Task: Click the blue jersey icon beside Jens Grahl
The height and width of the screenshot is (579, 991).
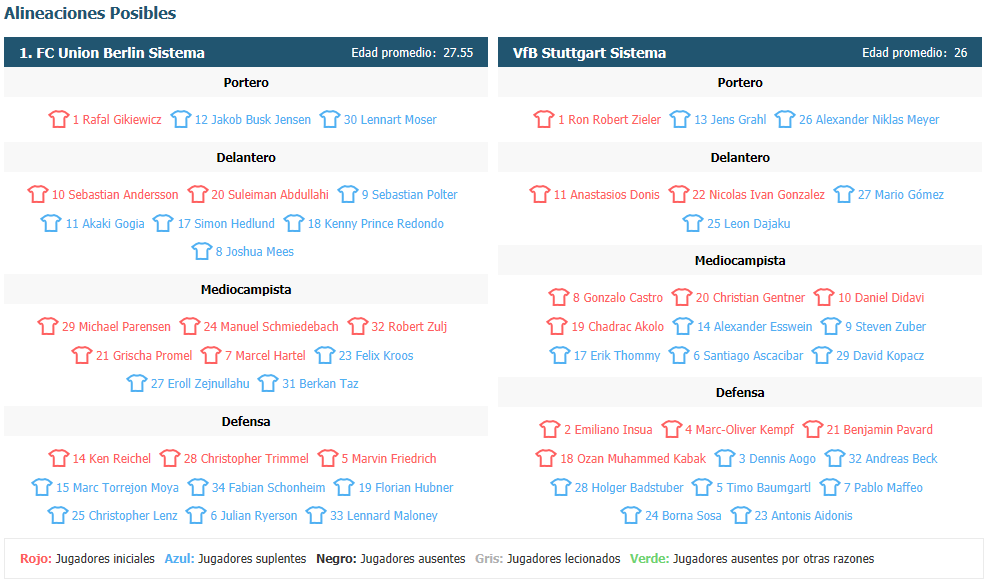Action: coord(680,119)
